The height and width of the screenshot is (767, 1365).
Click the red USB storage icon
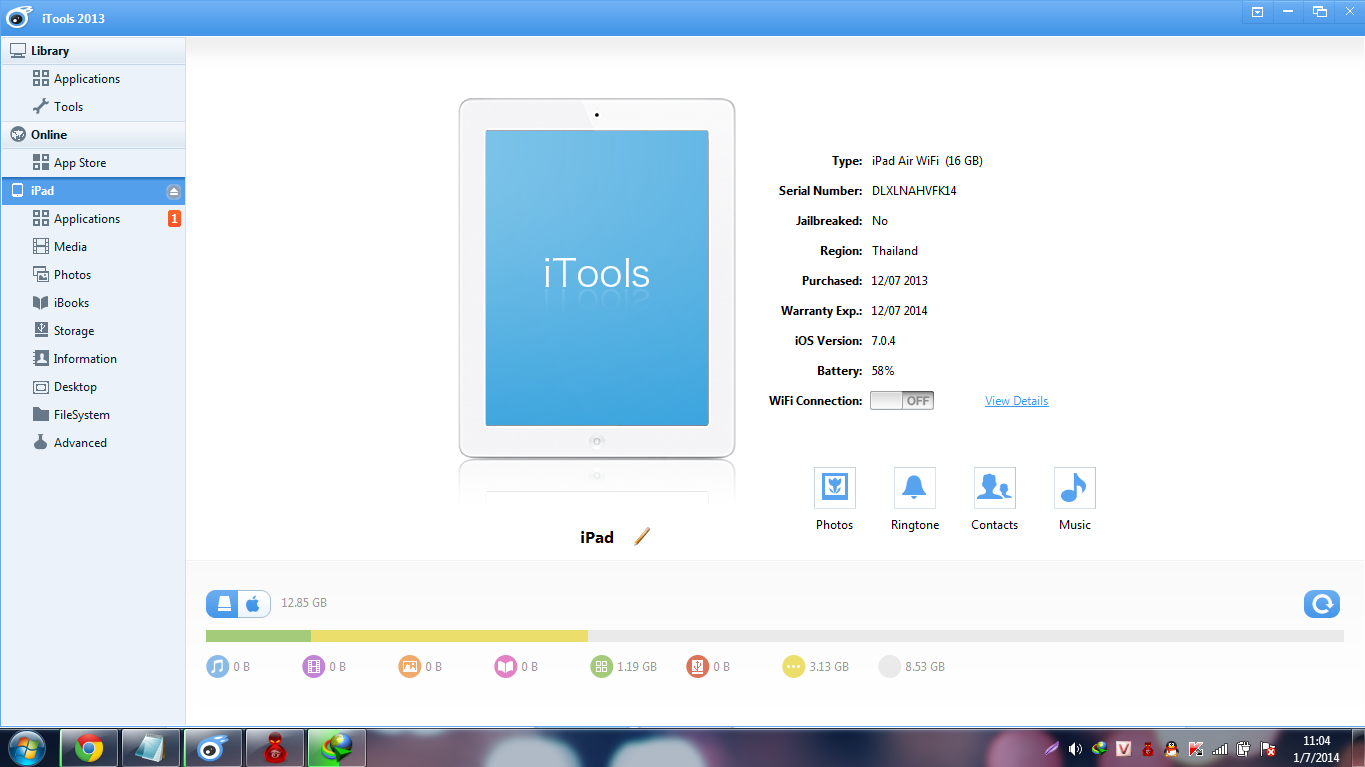pos(697,666)
